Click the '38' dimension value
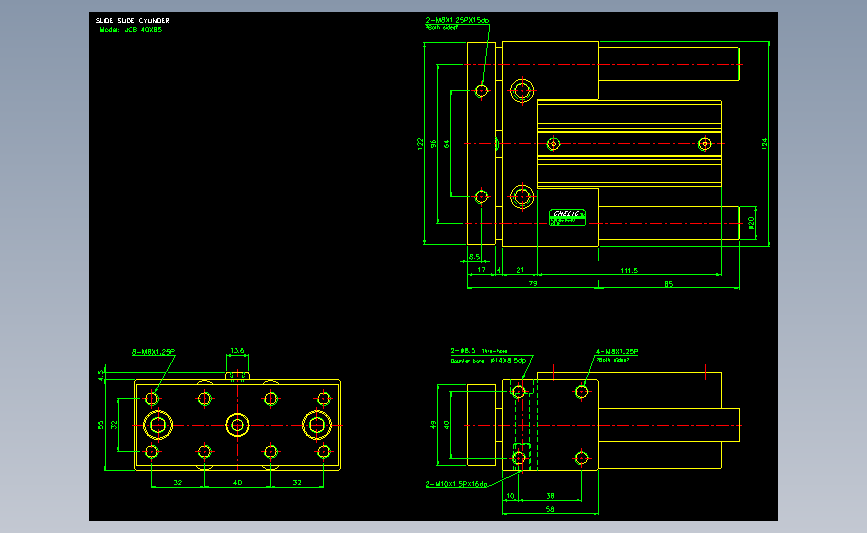 click(x=550, y=496)
